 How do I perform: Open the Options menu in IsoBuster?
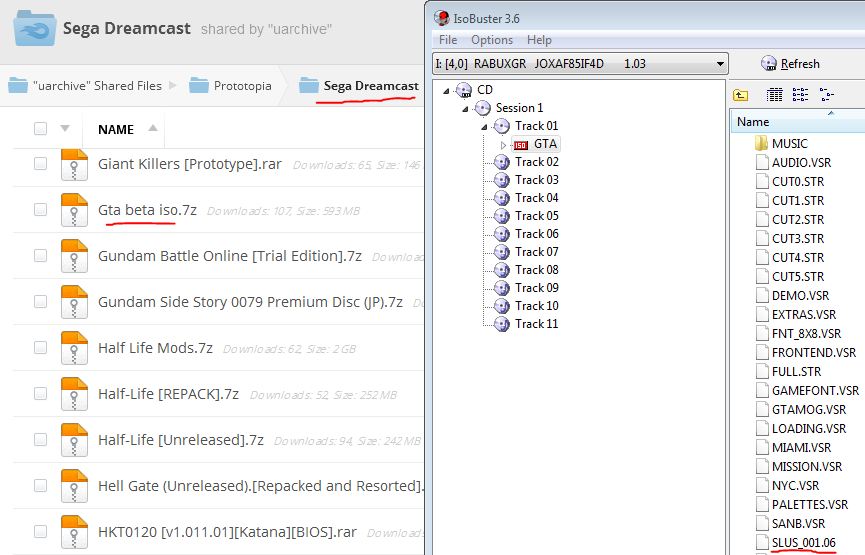point(492,40)
